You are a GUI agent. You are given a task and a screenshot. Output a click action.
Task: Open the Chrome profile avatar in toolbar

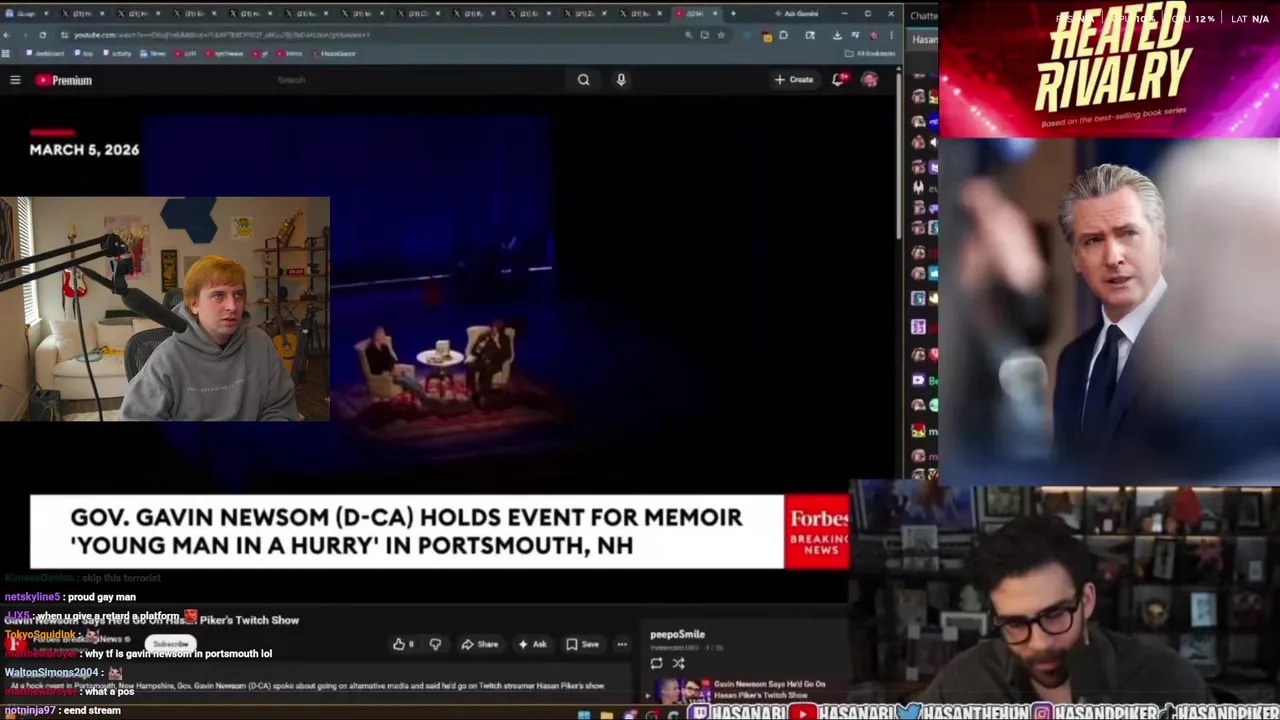(x=873, y=35)
